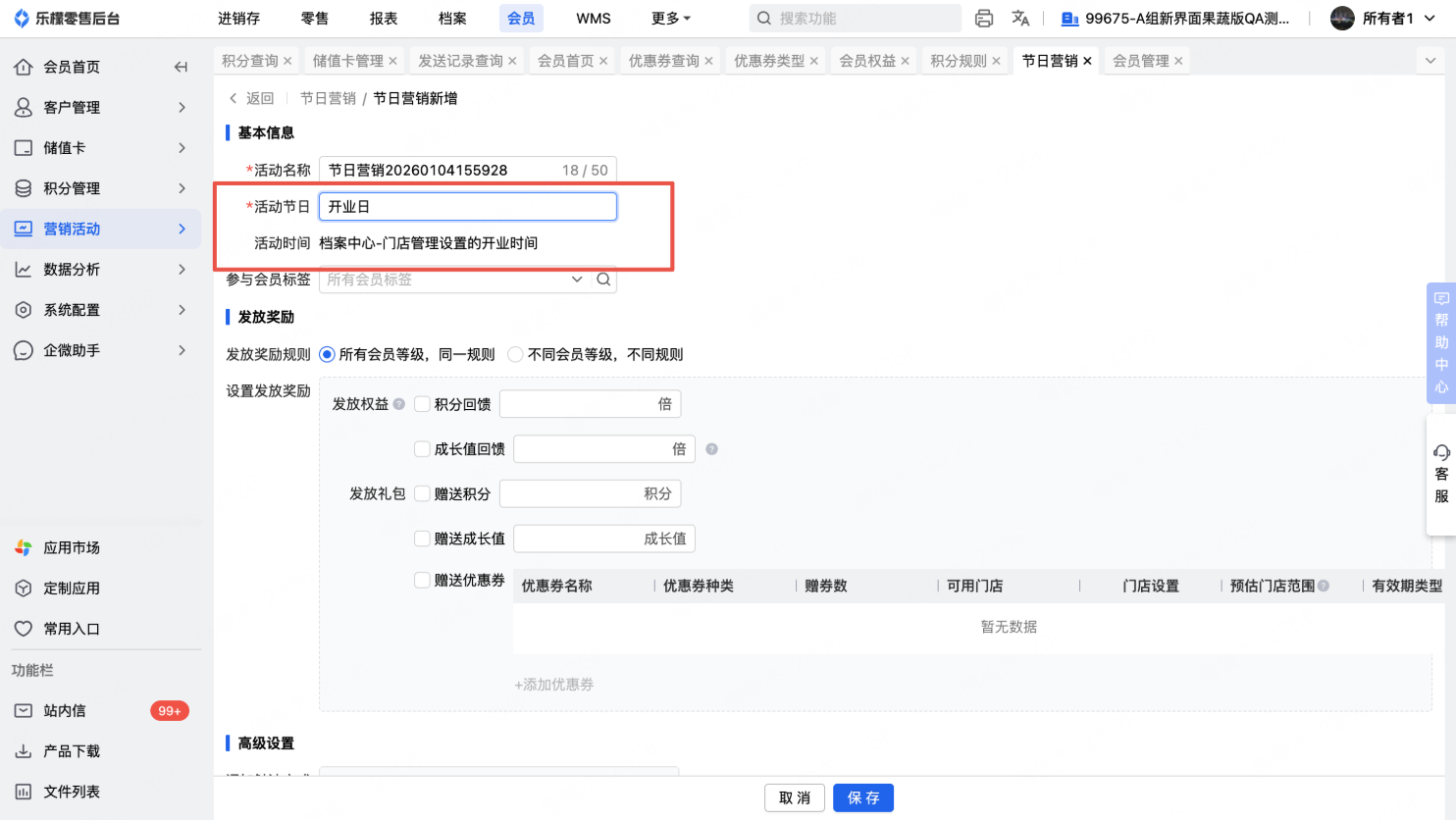The height and width of the screenshot is (820, 1456).
Task: Click the 系统配置 settings icon
Action: pyautogui.click(x=24, y=310)
